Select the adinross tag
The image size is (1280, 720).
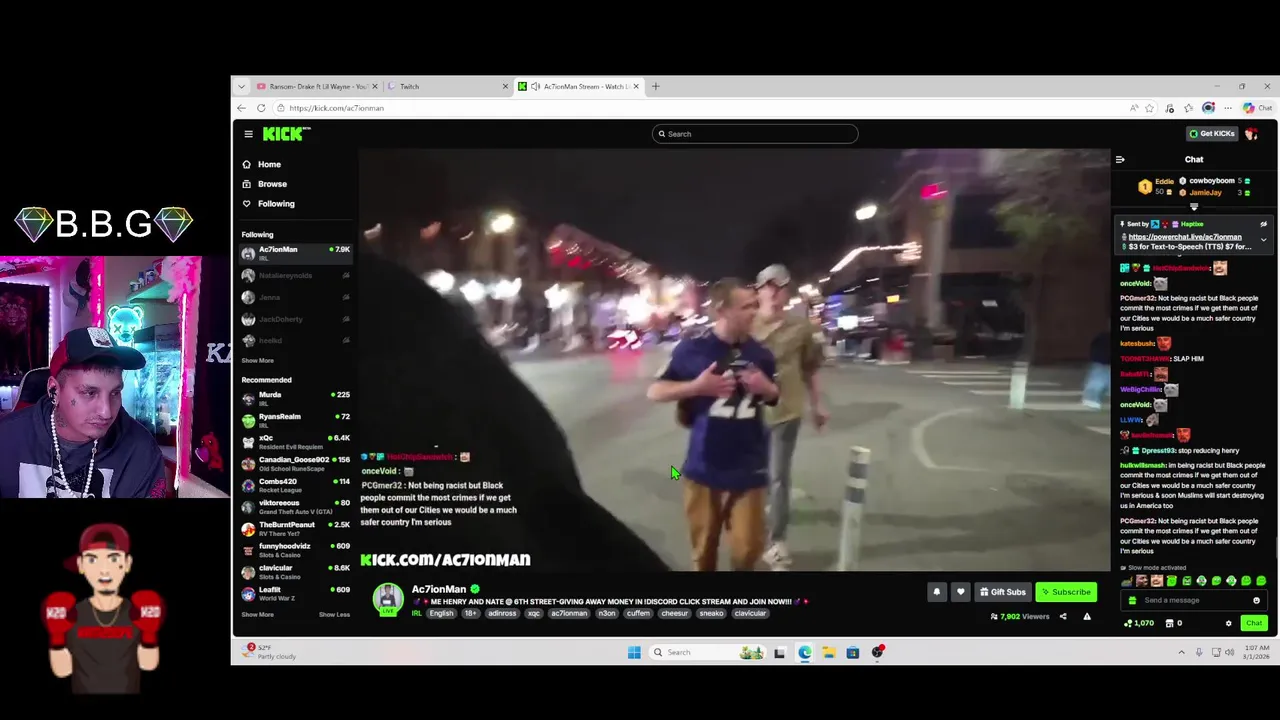[x=502, y=614]
